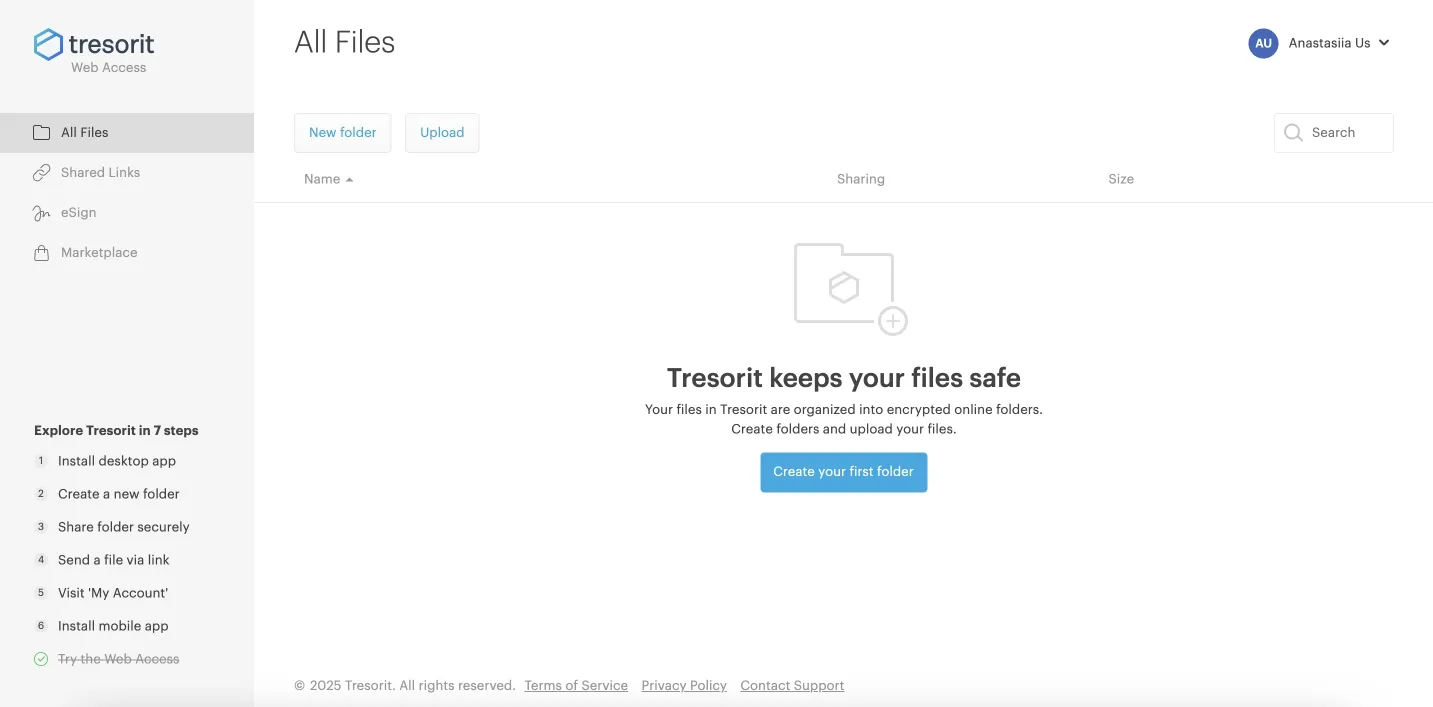The image size is (1433, 707).
Task: Toggle Name column sort order
Action: (328, 178)
